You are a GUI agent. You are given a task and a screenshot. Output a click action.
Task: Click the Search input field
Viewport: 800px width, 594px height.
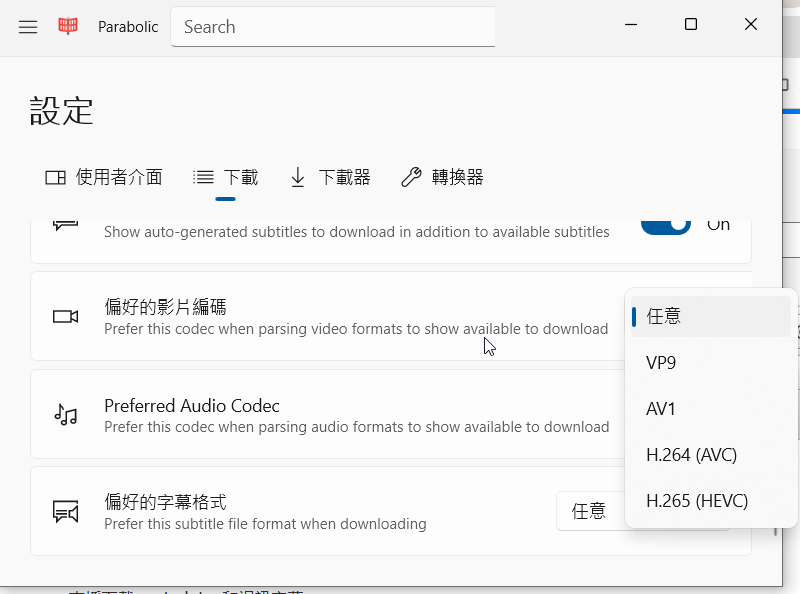click(x=333, y=27)
